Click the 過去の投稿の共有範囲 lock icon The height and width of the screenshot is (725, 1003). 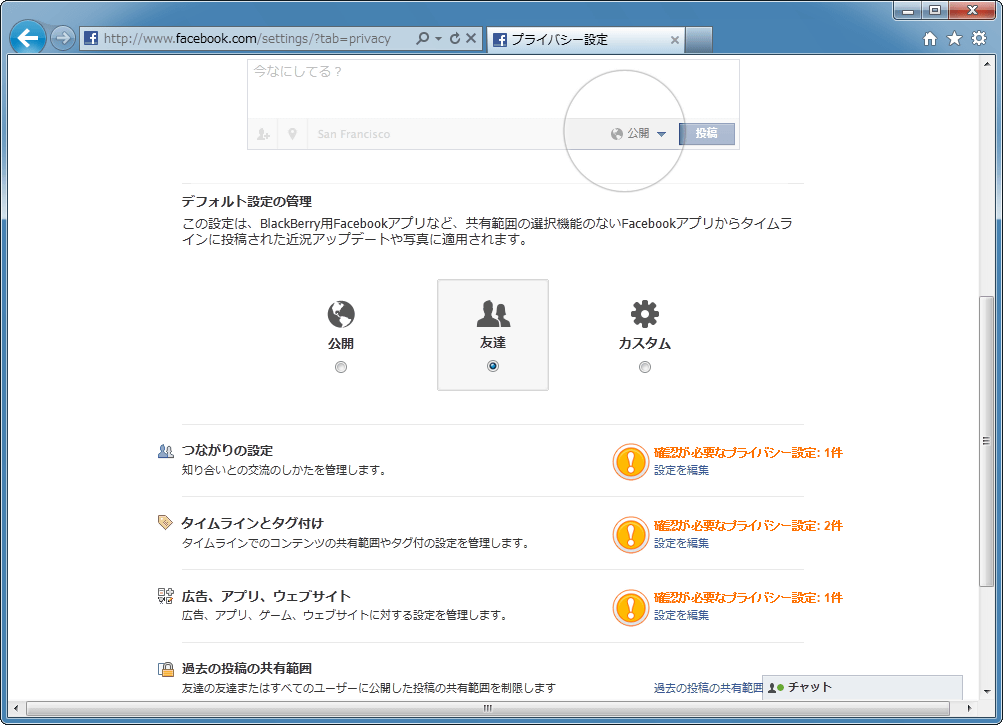[166, 669]
